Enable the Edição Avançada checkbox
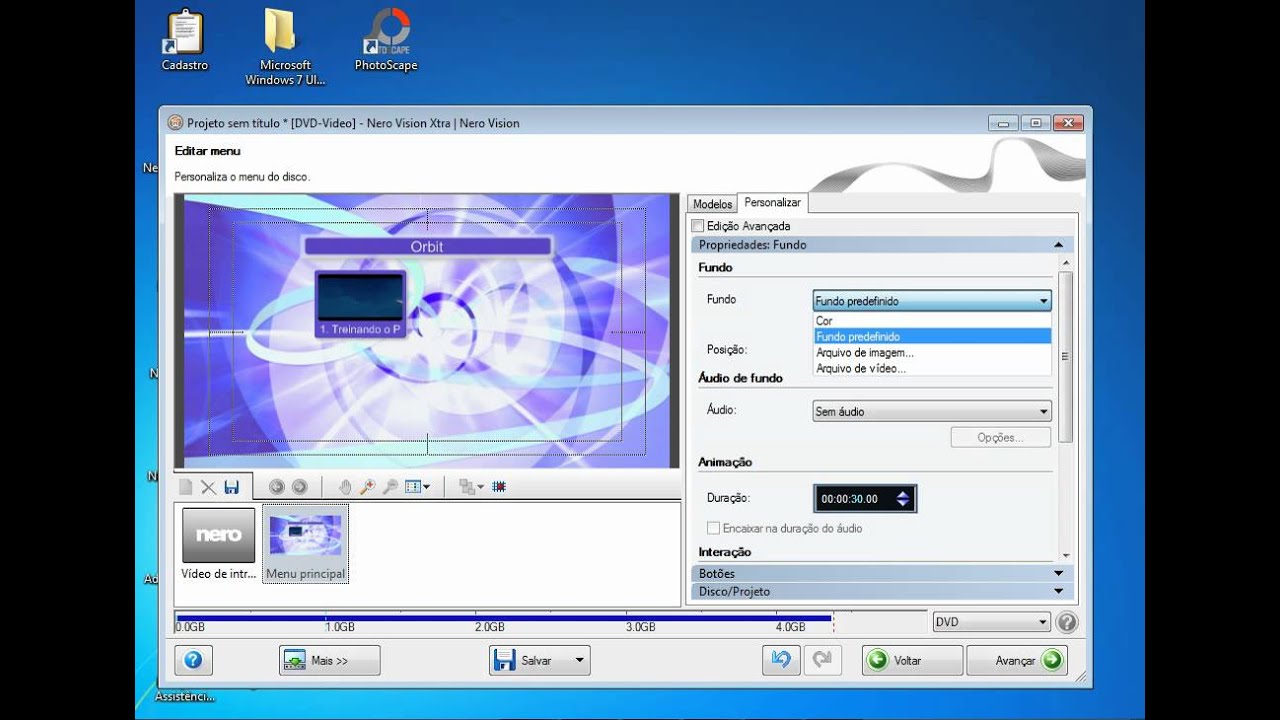 coord(698,226)
